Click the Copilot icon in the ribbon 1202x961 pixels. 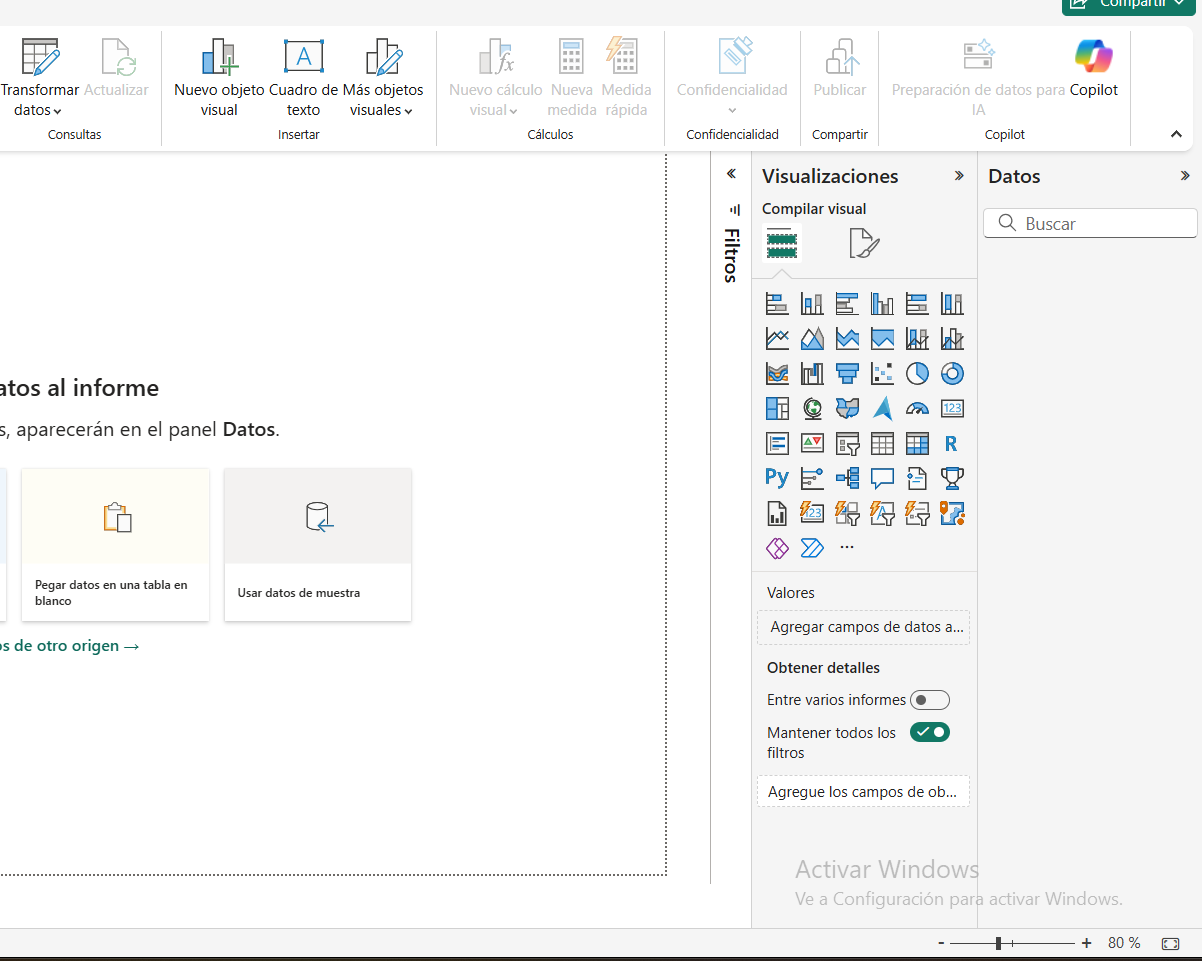1093,68
